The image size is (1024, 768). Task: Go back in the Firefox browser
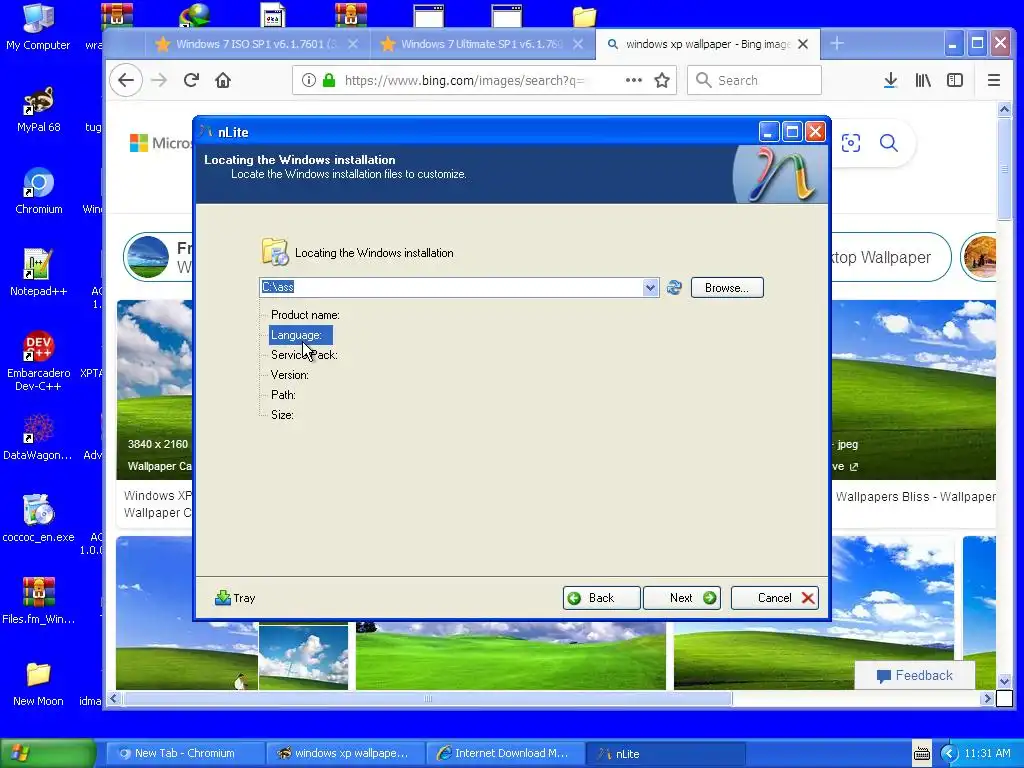(x=126, y=80)
